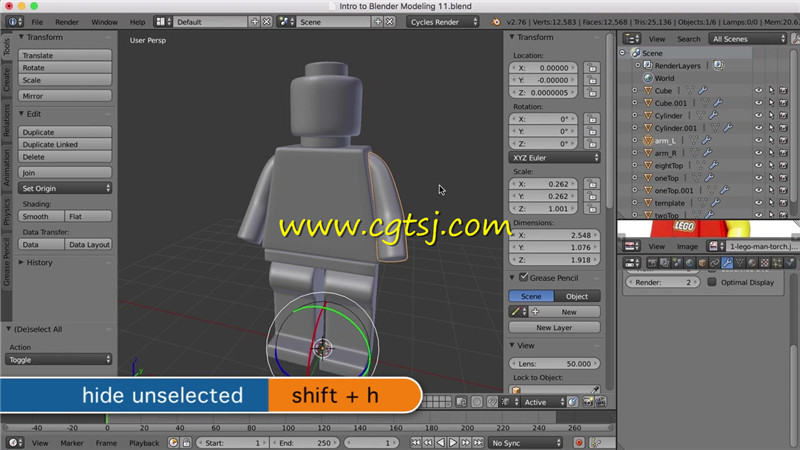The image size is (800, 450).
Task: Click the OpenGL render animation clapper icon
Action: click(x=601, y=402)
